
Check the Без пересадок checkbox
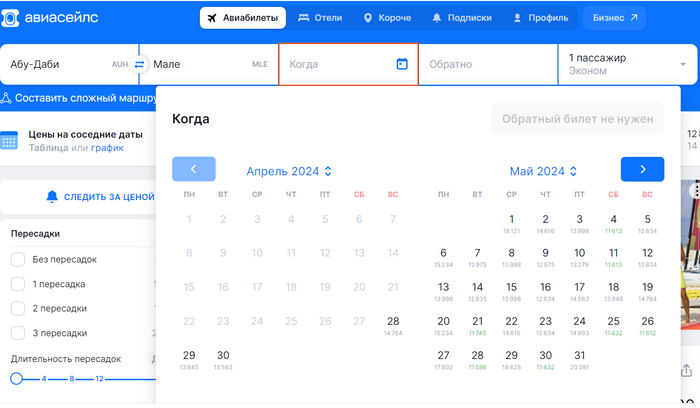point(18,259)
